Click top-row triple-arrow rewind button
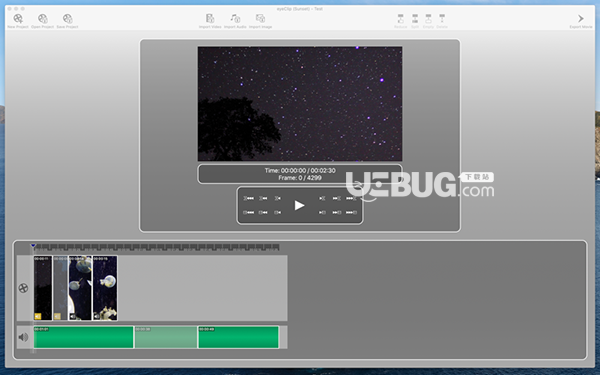This screenshot has height=375, width=600. click(249, 198)
